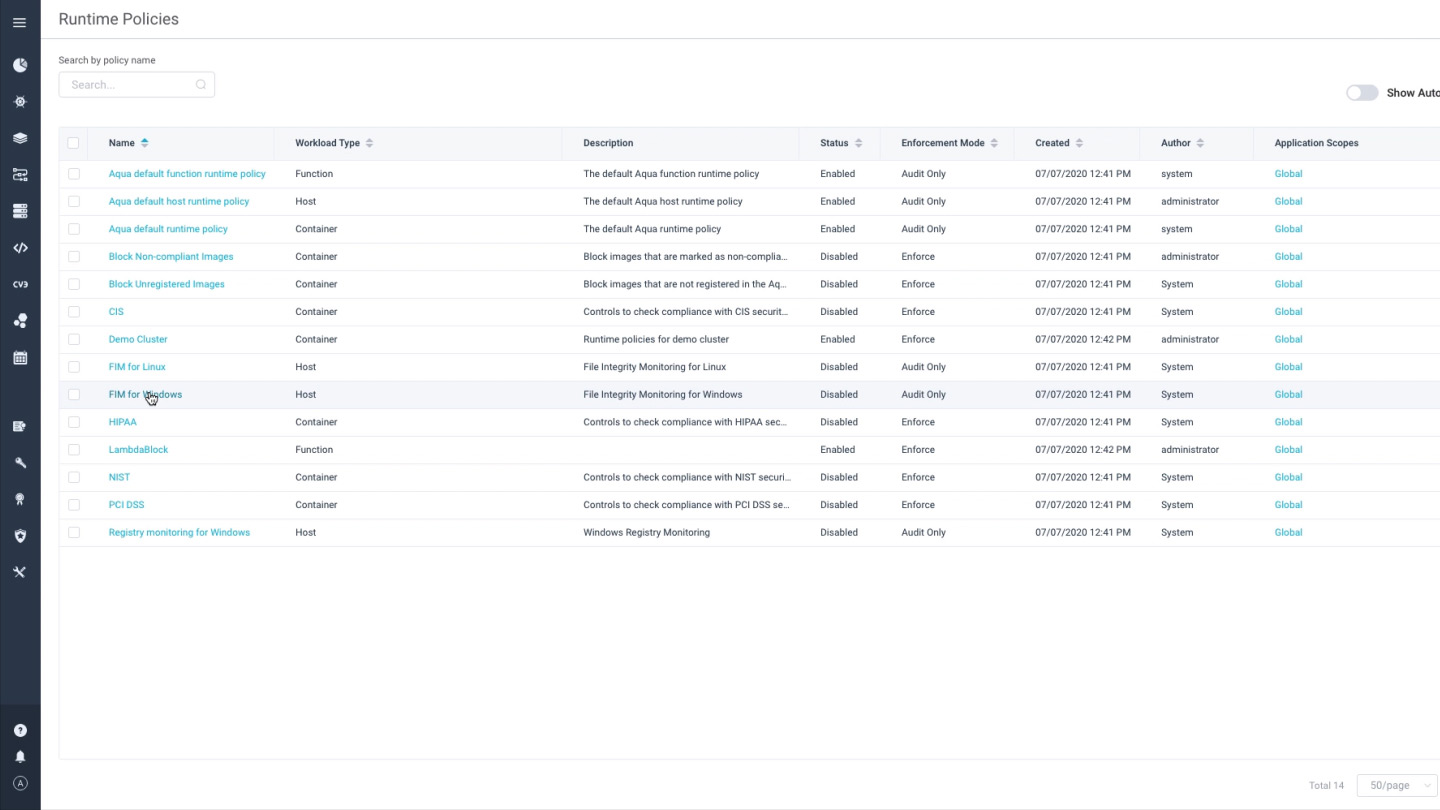Click the three bubbles sidebar icon
Image resolution: width=1440 pixels, height=810 pixels.
pos(20,321)
